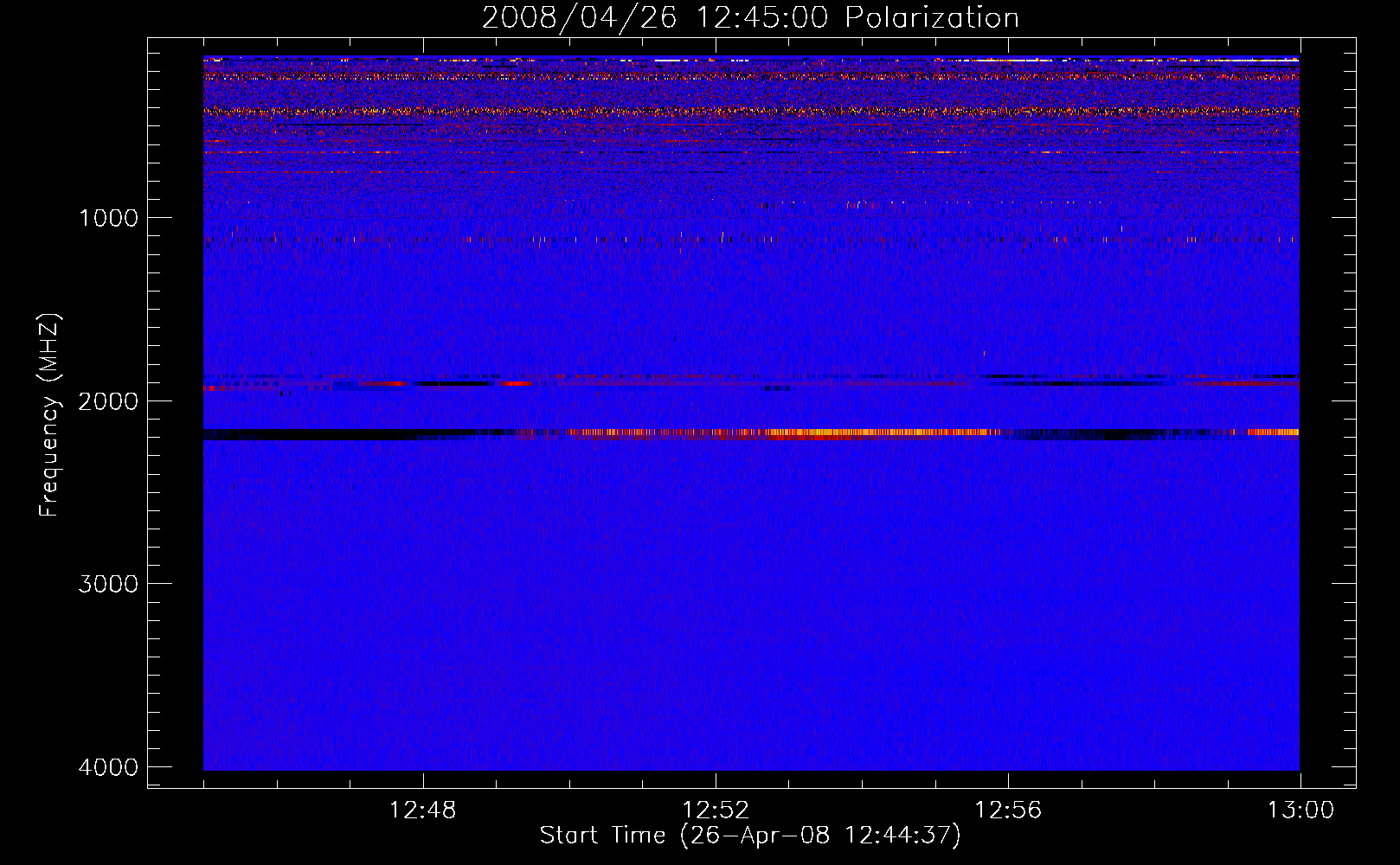
Task: Select the 1000 MHz frequency tick label
Action: coord(108,218)
